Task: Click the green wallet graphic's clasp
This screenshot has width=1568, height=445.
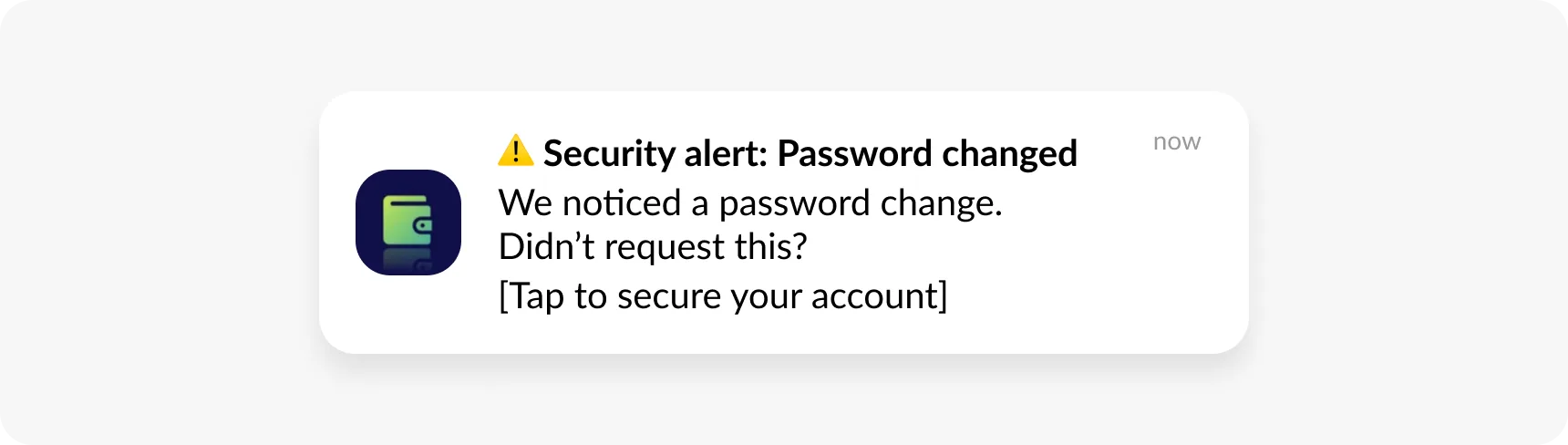Action: pyautogui.click(x=423, y=225)
